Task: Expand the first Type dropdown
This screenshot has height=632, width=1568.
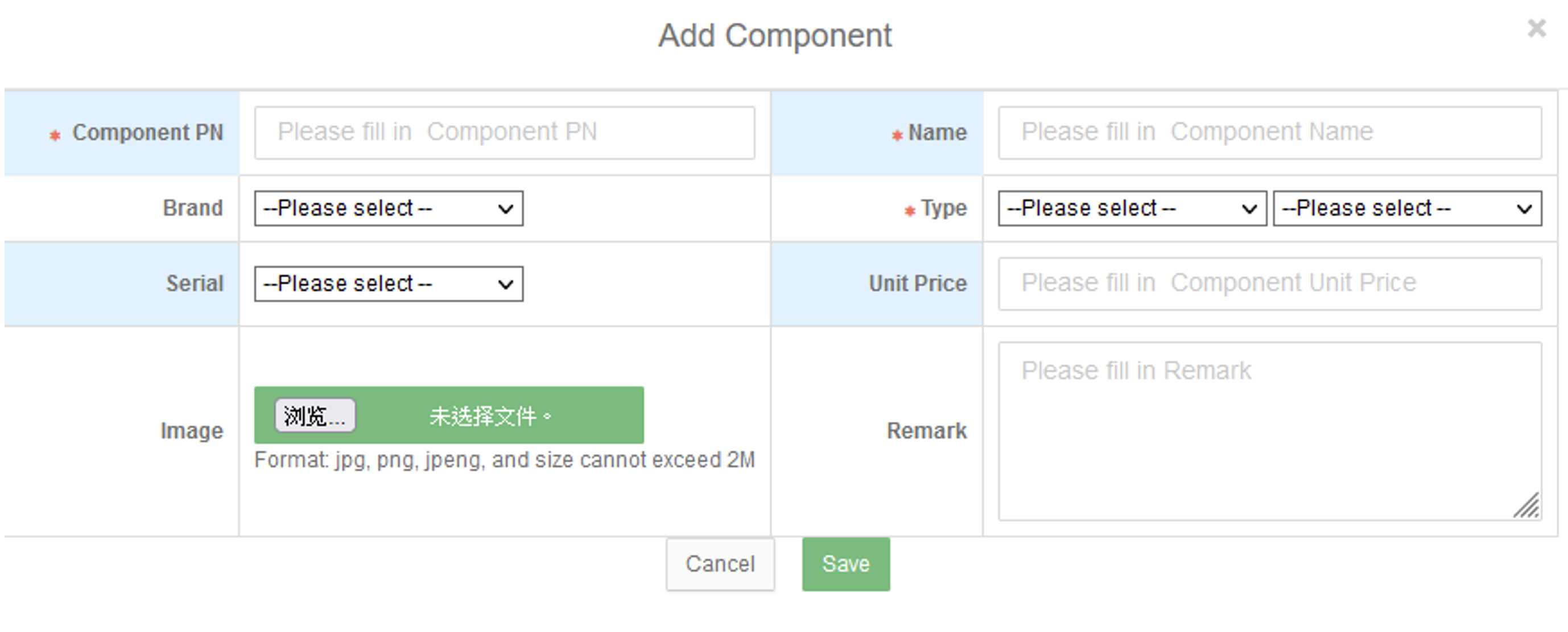Action: coord(1132,208)
